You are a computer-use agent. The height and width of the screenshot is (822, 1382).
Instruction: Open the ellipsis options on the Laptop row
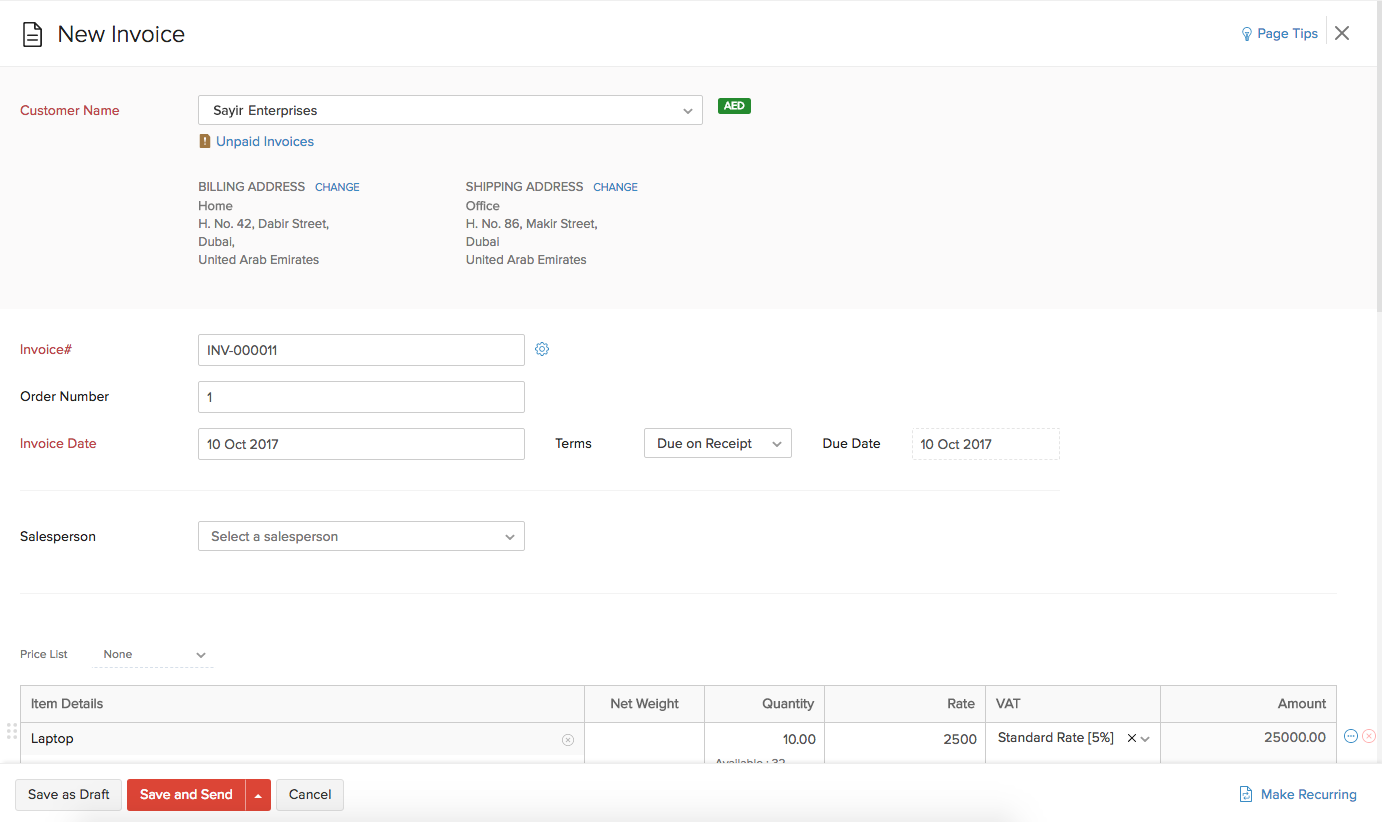click(x=1350, y=735)
